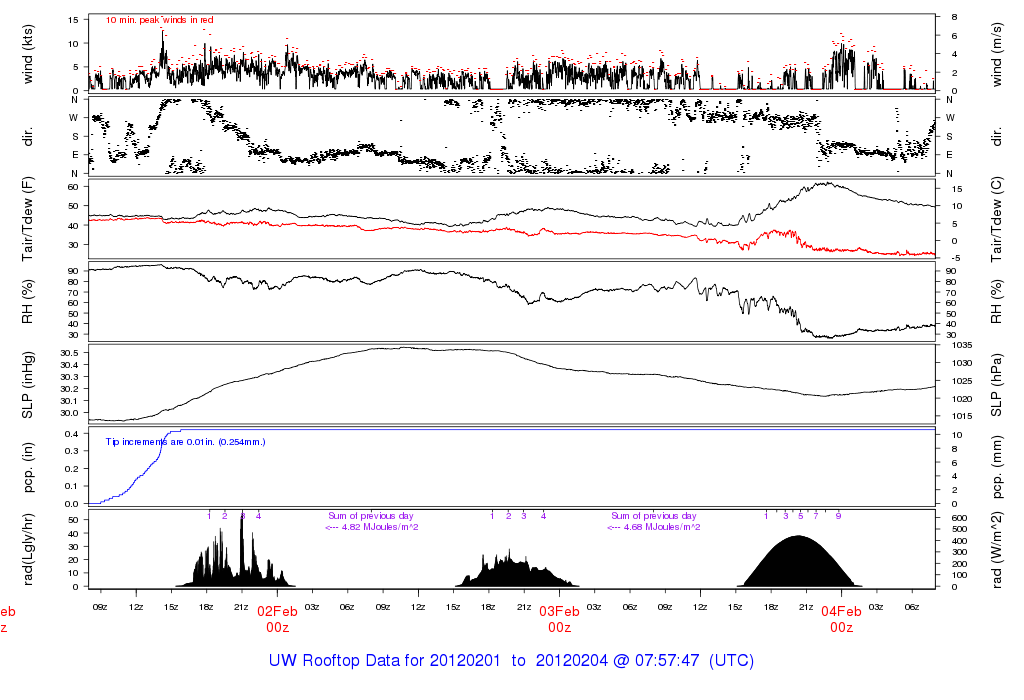Click the 'rad(Lgly/hr)' axis label
This screenshot has width=1024, height=700.
pos(27,549)
